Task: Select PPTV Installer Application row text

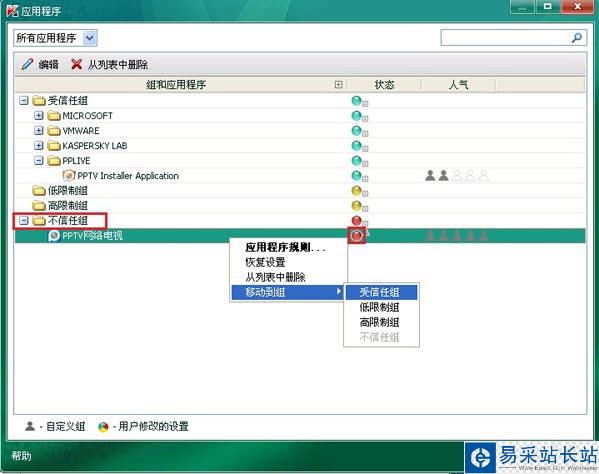Action: 128,176
